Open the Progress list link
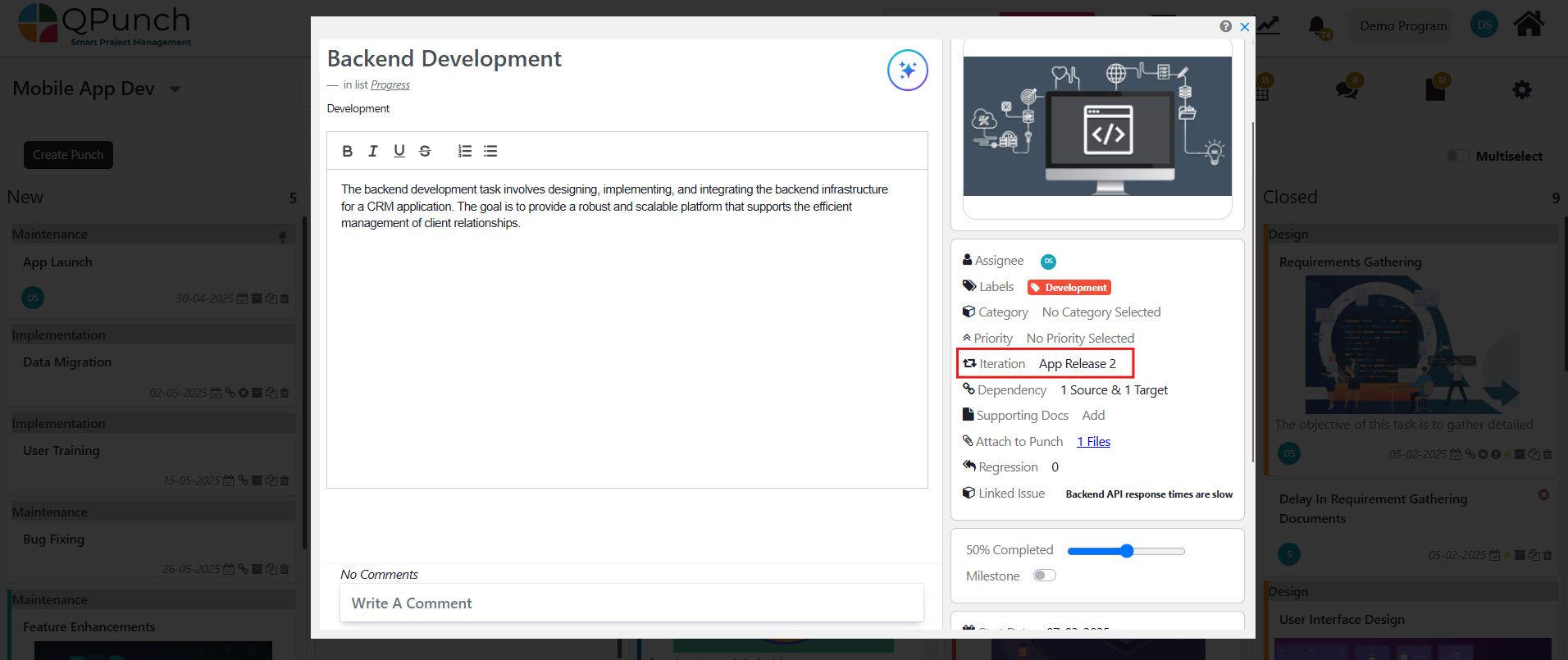Image resolution: width=1568 pixels, height=660 pixels. point(390,84)
